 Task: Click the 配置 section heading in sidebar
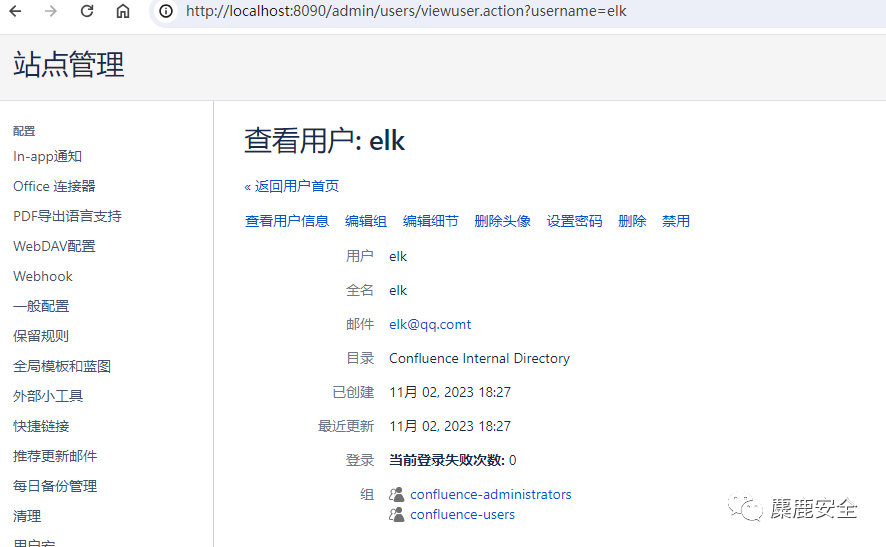coord(24,131)
